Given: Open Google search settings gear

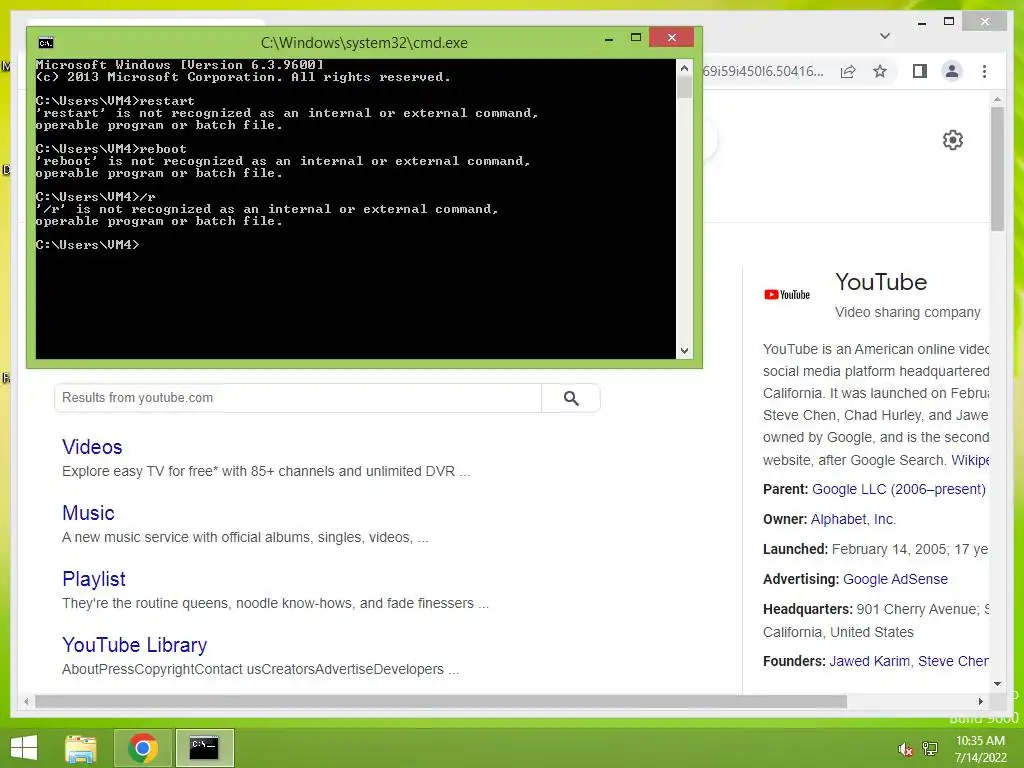Looking at the screenshot, I should (953, 140).
